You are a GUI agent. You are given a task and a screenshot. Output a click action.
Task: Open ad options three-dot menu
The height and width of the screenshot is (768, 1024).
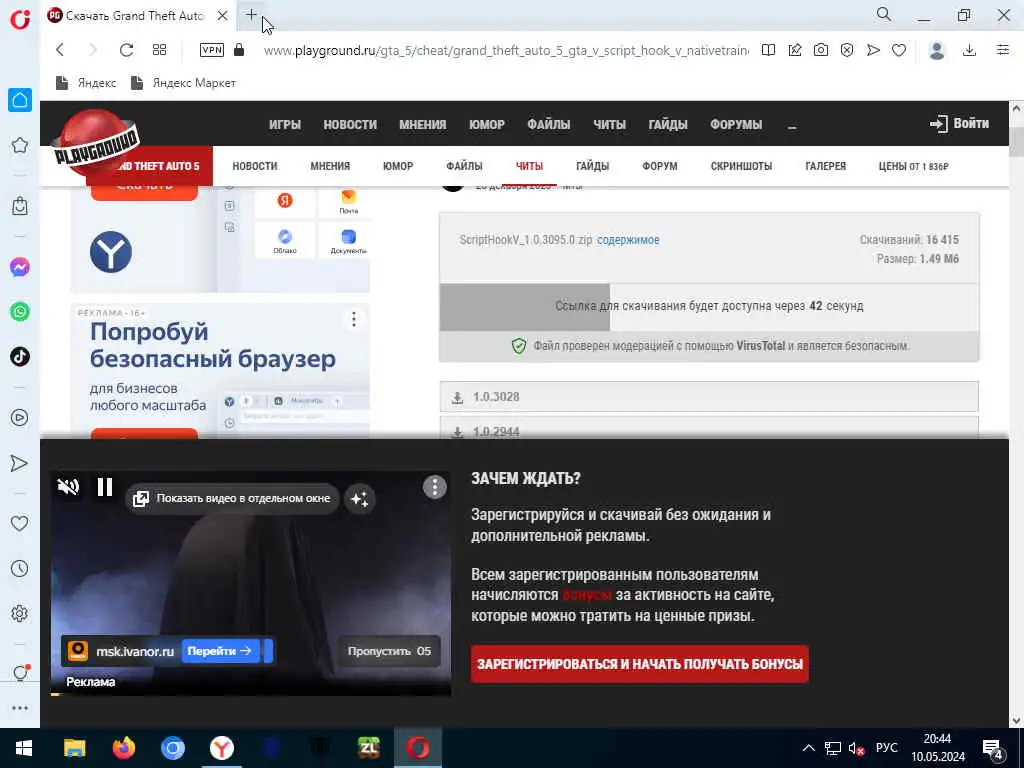(x=354, y=319)
